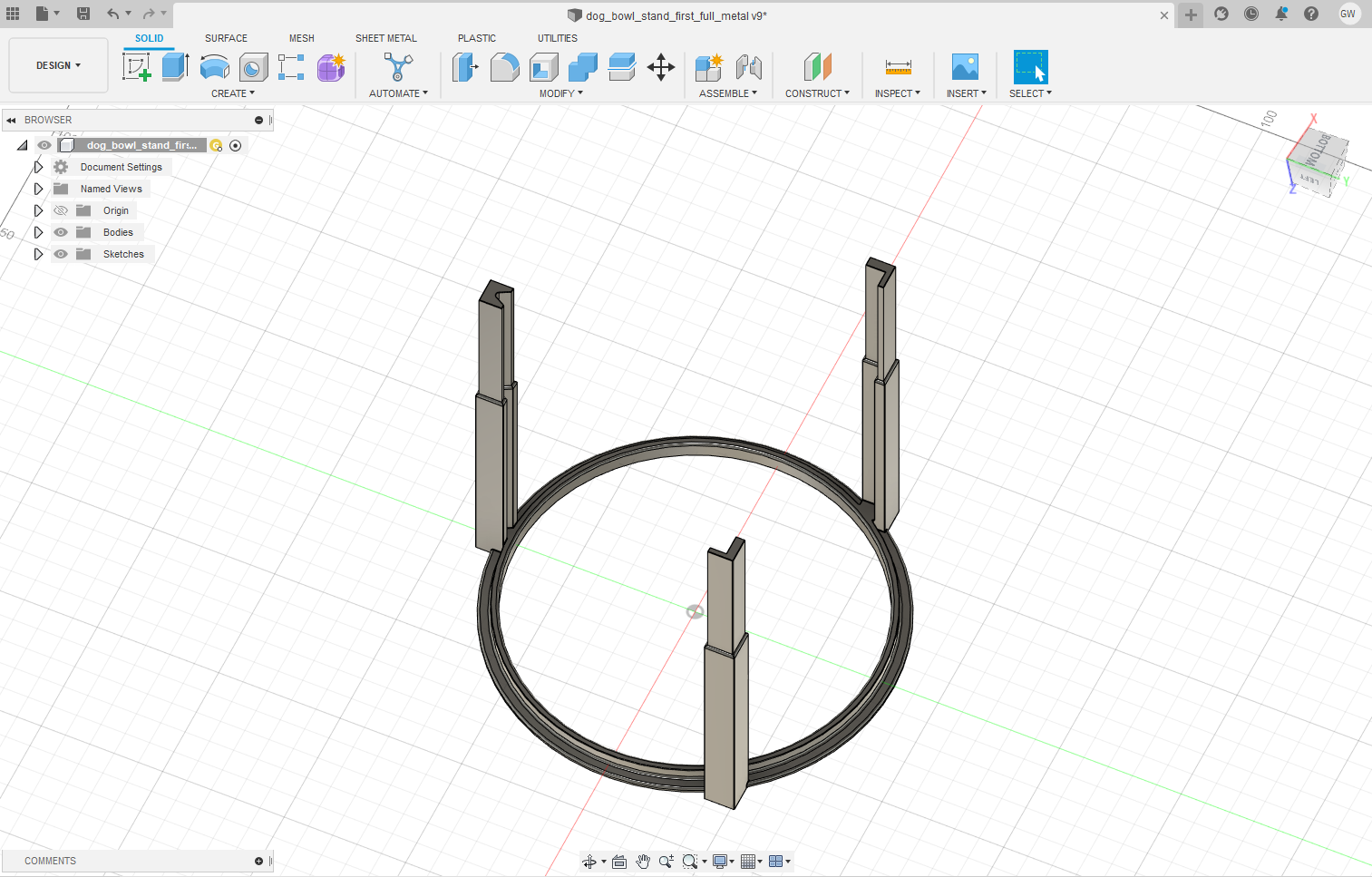The image size is (1372, 877).
Task: Open the notifications bell
Action: tap(1281, 14)
